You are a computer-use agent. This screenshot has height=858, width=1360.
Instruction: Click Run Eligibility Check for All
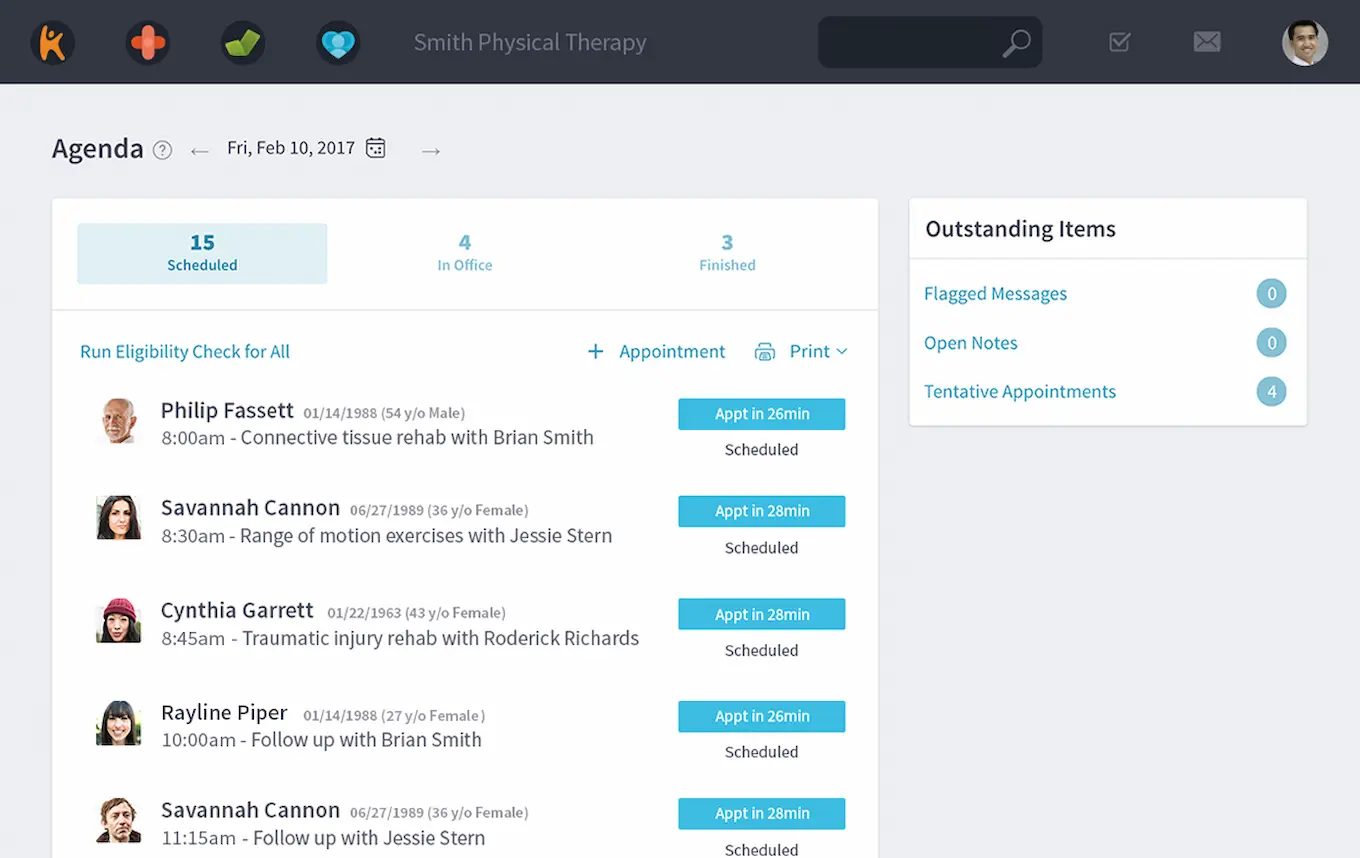click(x=185, y=351)
